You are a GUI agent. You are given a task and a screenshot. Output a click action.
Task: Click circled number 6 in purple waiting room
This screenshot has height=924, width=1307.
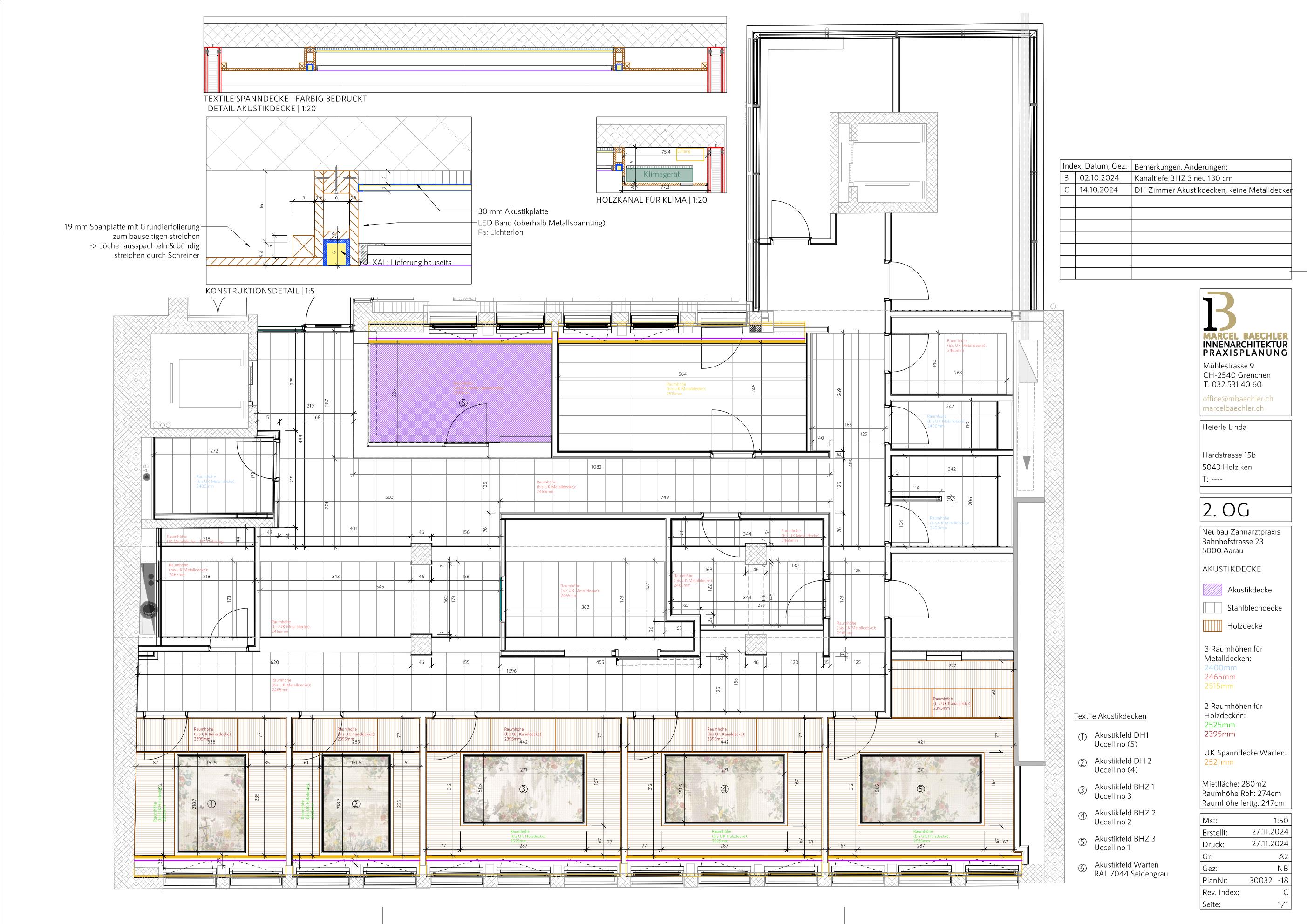pos(463,402)
